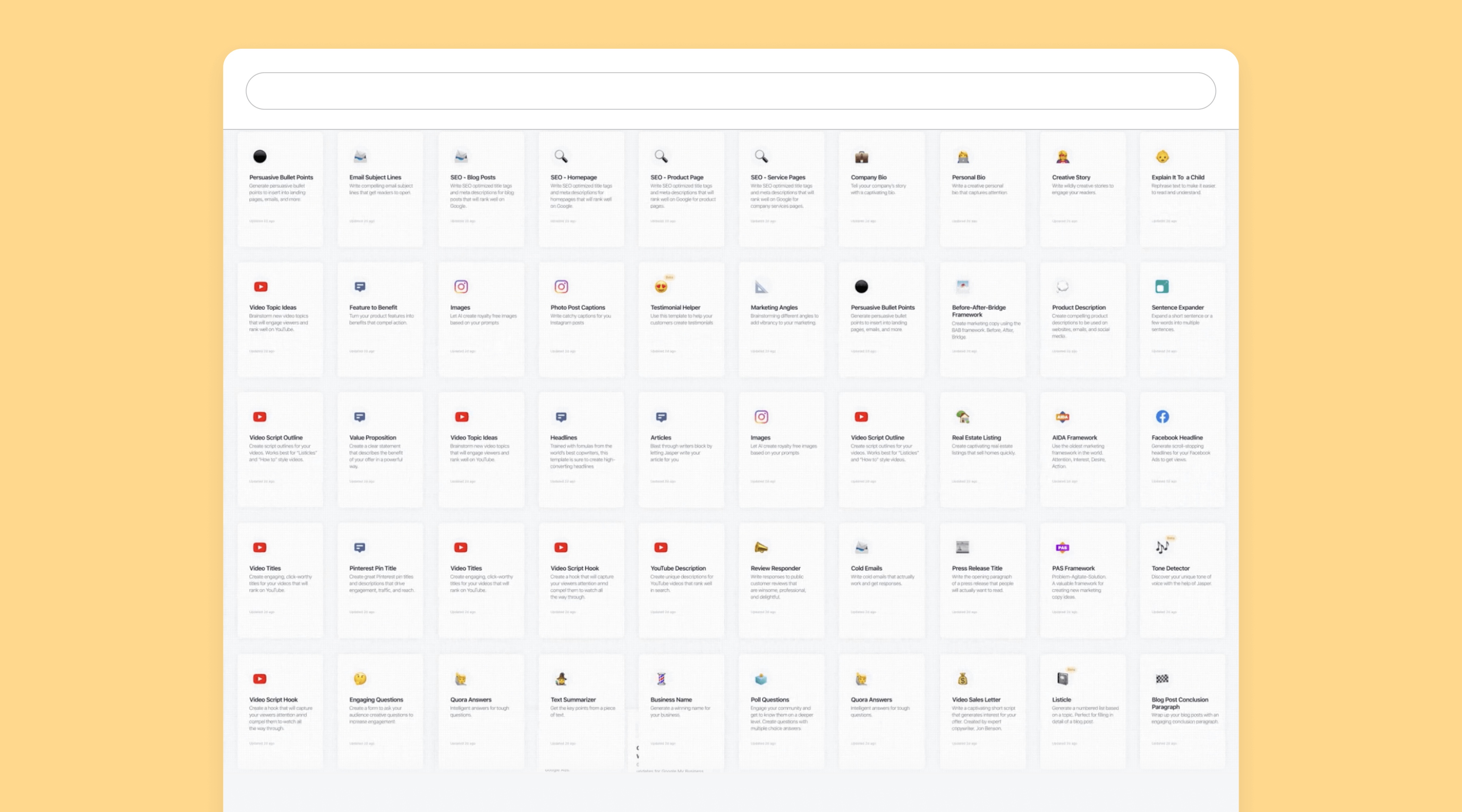This screenshot has width=1462, height=812.
Task: Open the Email Subject Lines template title
Action: (375, 177)
